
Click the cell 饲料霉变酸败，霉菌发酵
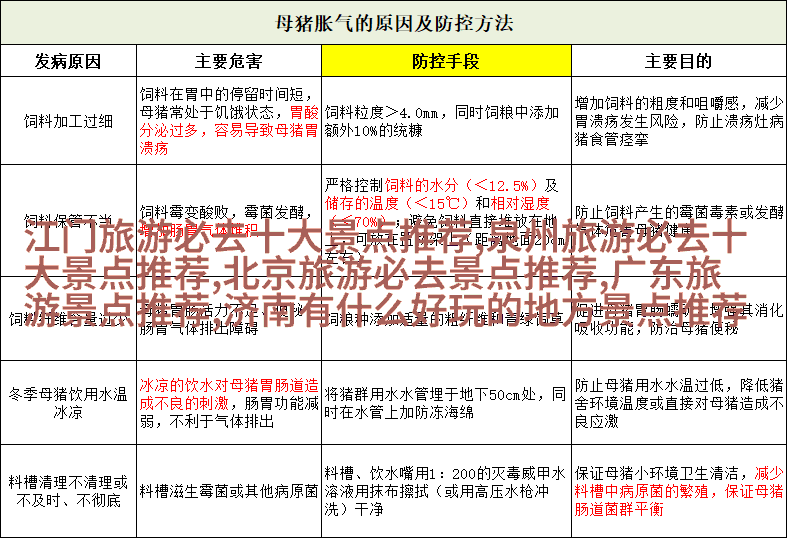229,220
